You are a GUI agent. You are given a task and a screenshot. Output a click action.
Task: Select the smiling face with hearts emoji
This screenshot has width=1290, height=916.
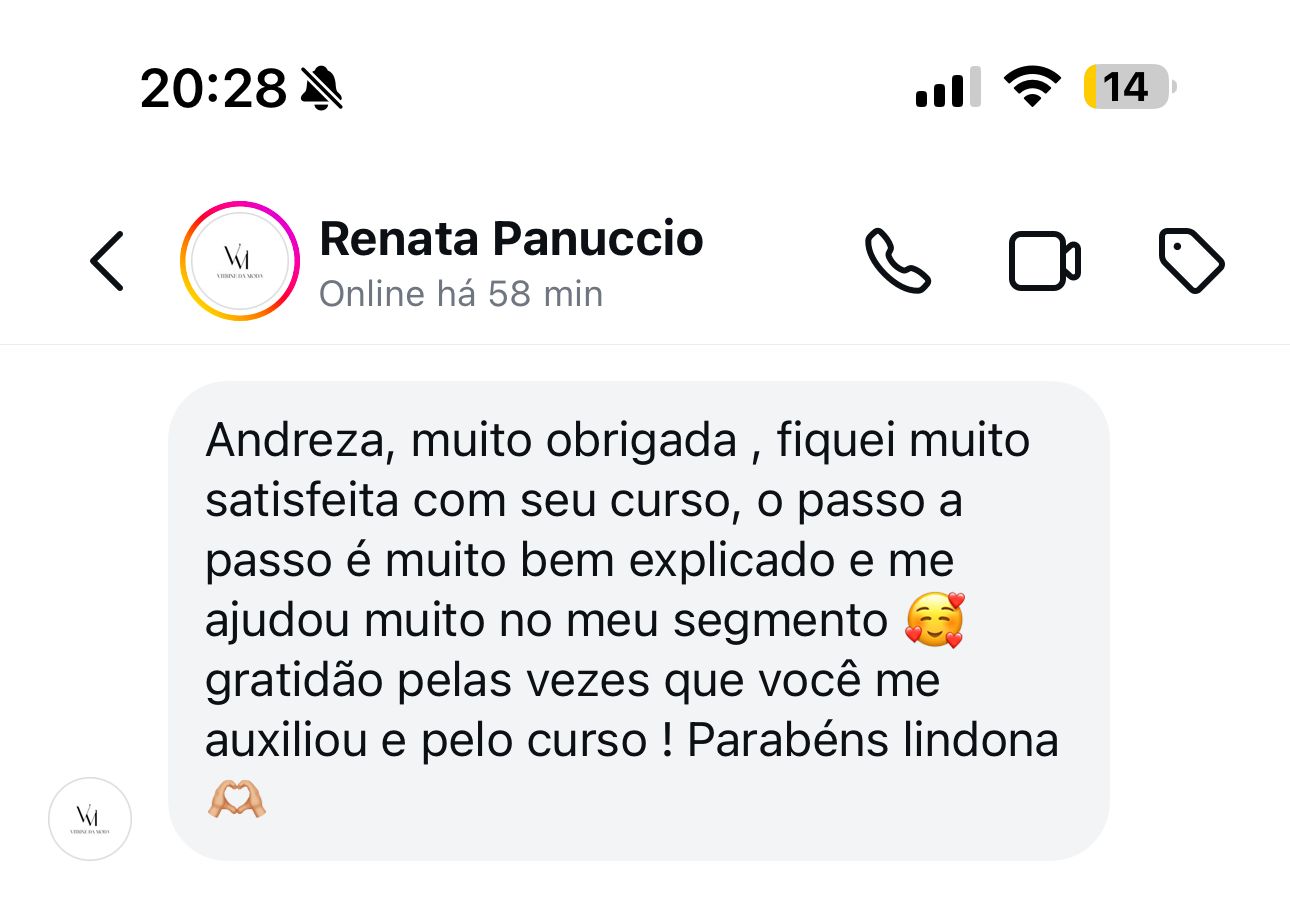(x=934, y=620)
